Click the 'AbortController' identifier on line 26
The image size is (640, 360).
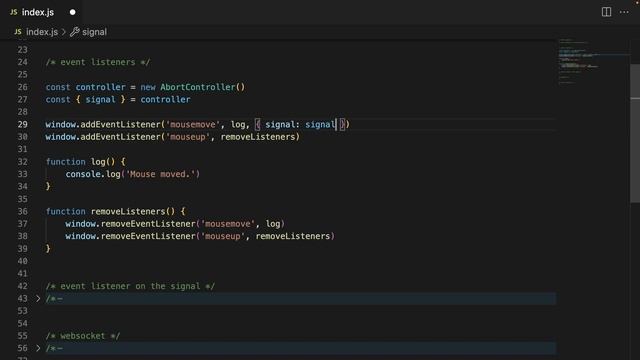(x=198, y=87)
